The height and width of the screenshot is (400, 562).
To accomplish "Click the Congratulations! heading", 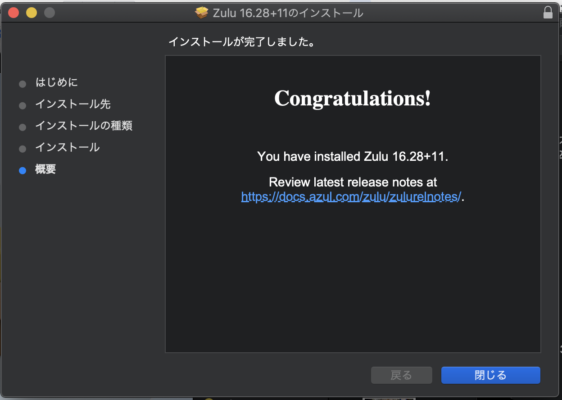I will click(352, 98).
